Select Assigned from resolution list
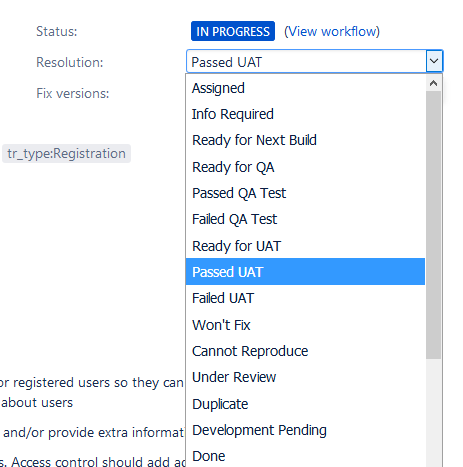Screen dimensions: 463x467 [x=305, y=88]
